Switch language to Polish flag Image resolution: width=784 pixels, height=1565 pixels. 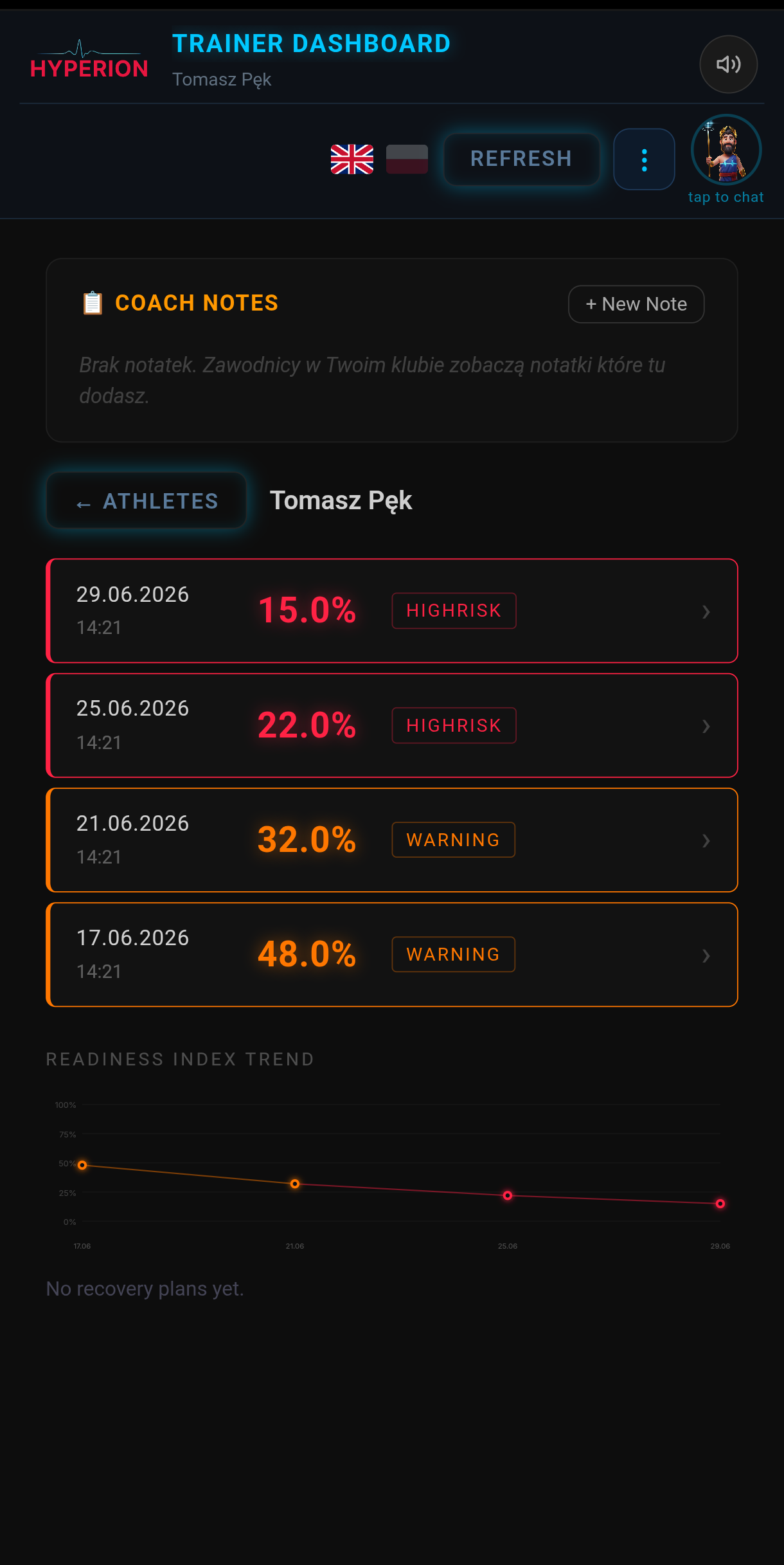(407, 159)
